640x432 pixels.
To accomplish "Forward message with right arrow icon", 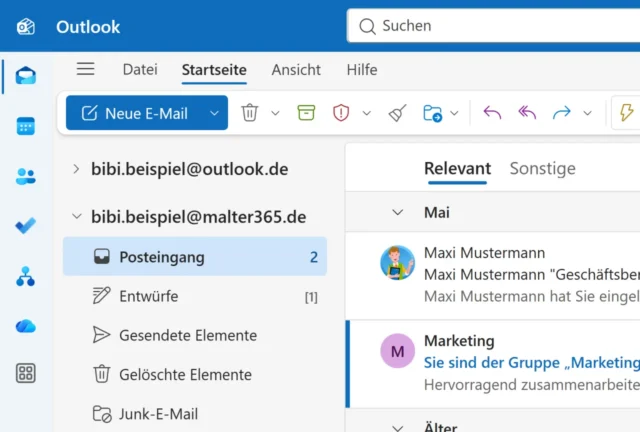I will coord(562,112).
